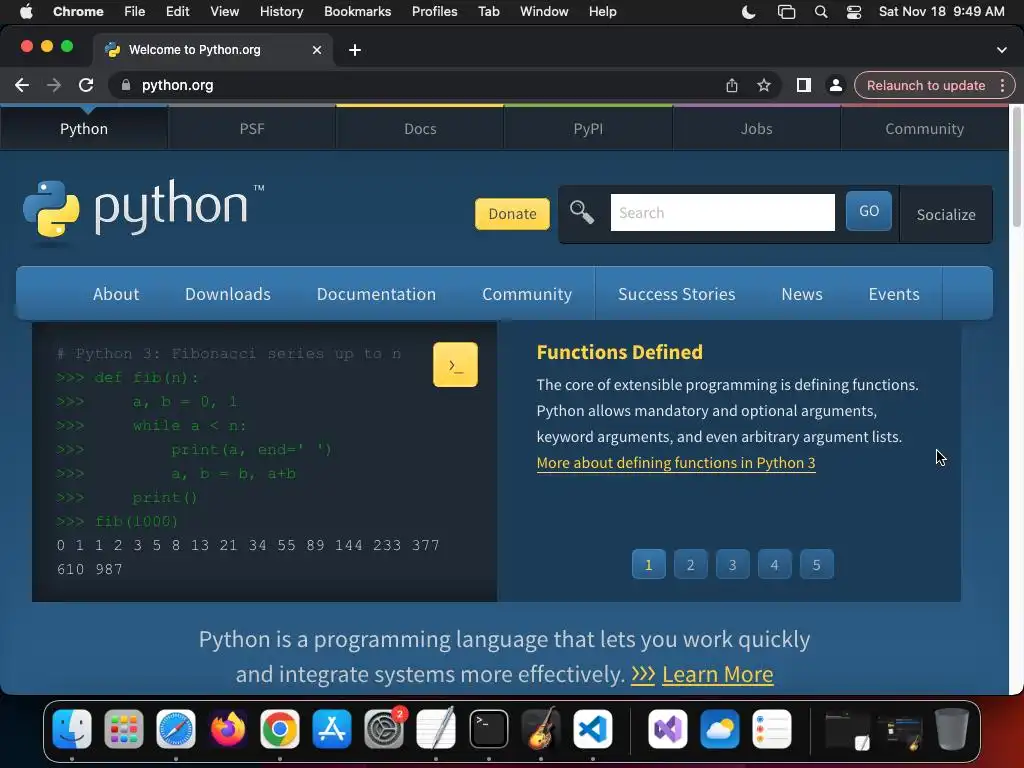Open Launchpad from the dock
The height and width of the screenshot is (768, 1024).
coord(123,729)
